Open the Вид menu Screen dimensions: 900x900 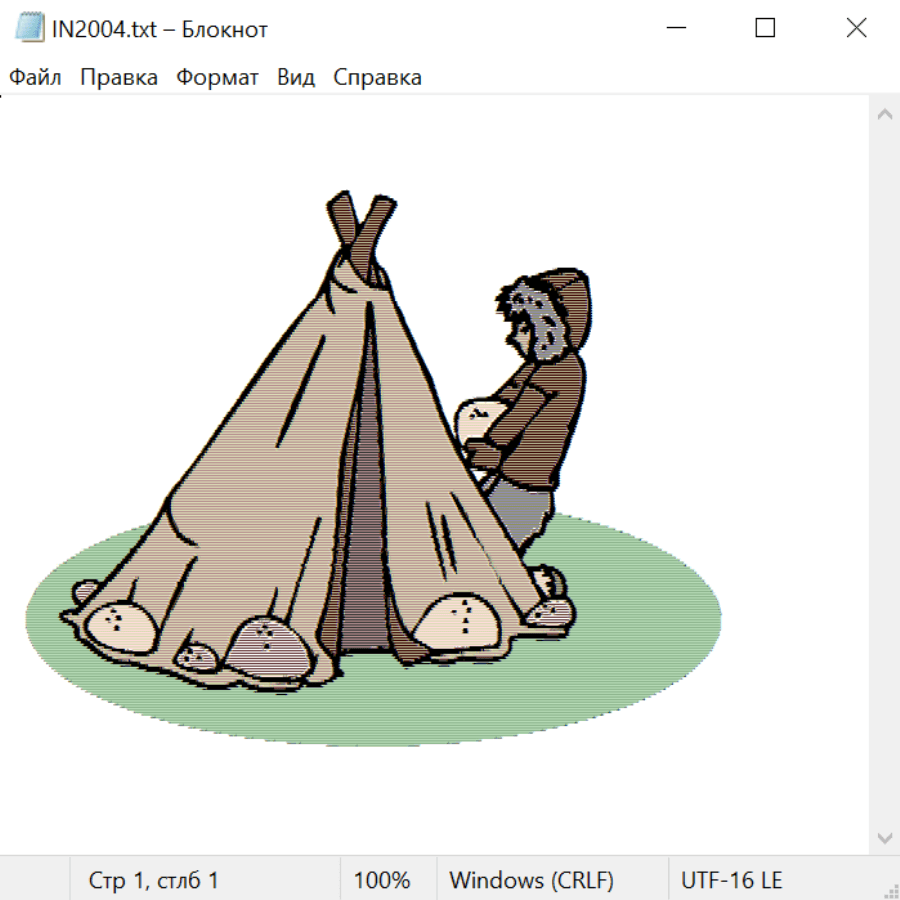coord(296,78)
